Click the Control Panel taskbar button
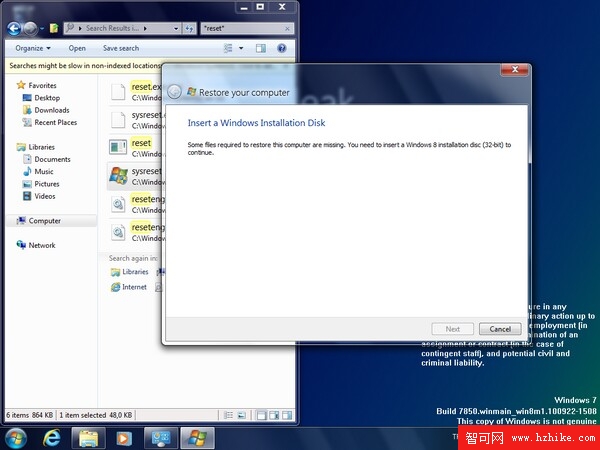 point(161,439)
